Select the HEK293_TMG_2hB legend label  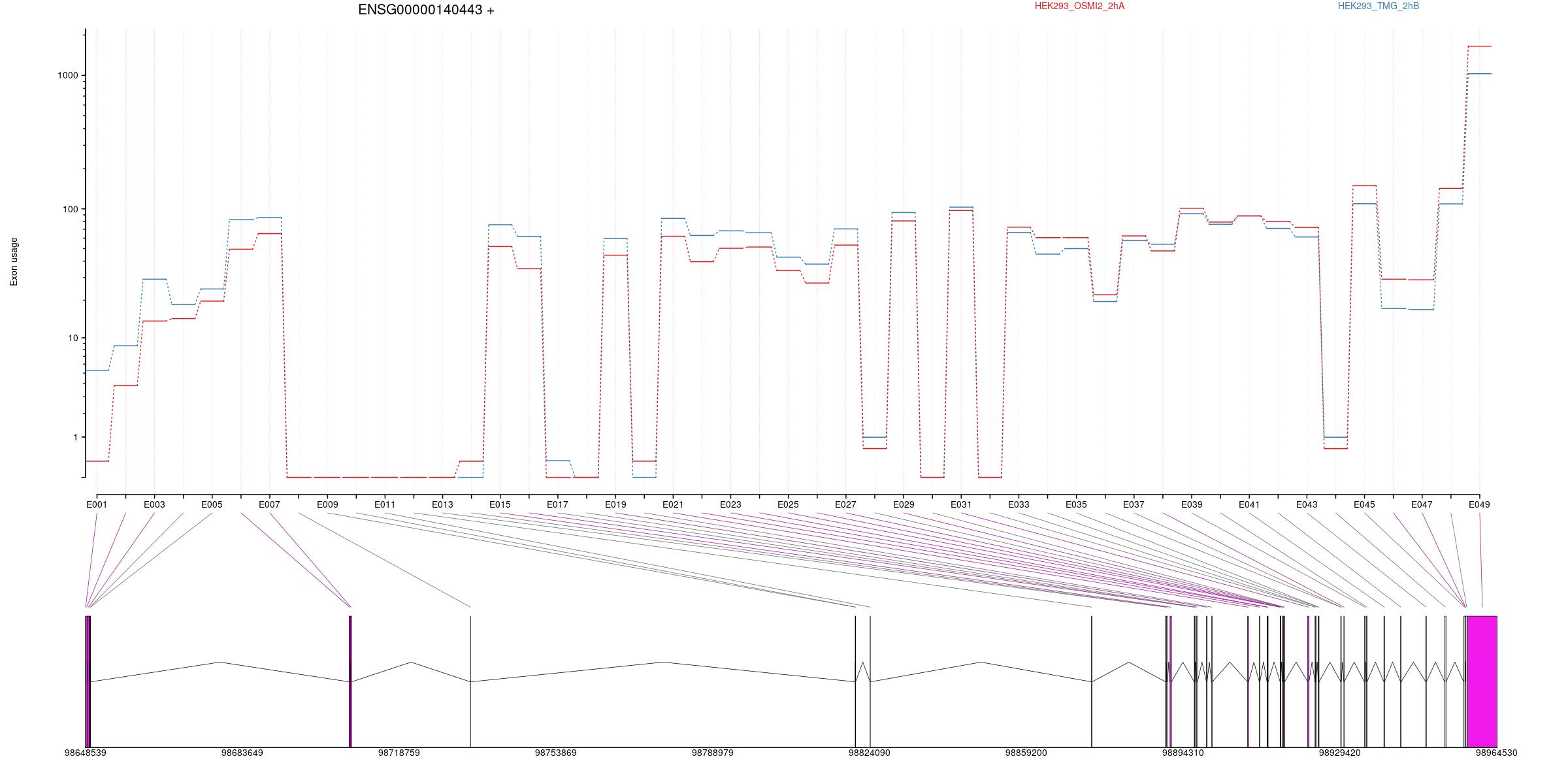pos(1379,6)
